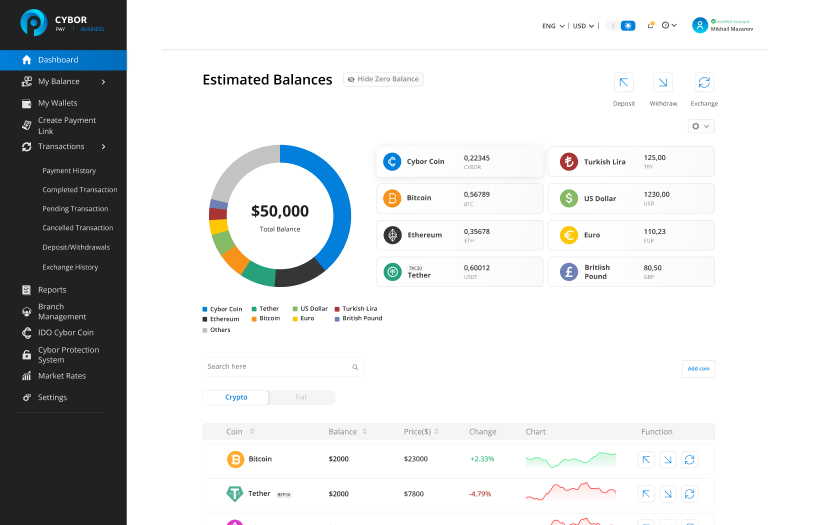
Task: Click the Withdraw arrow icon at the top
Action: tap(663, 83)
